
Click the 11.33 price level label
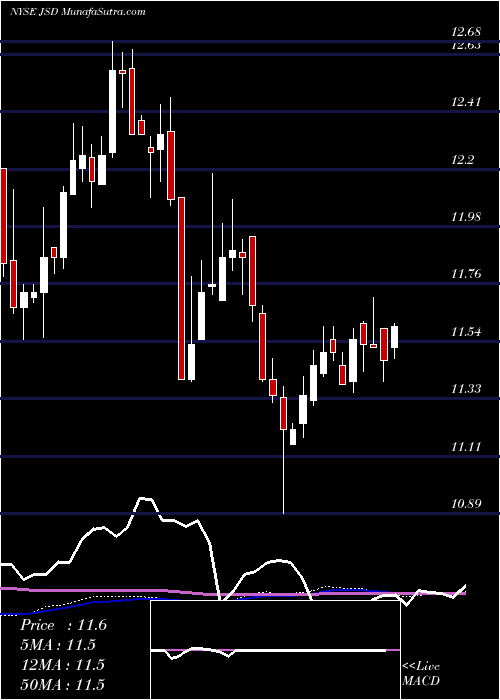466,389
